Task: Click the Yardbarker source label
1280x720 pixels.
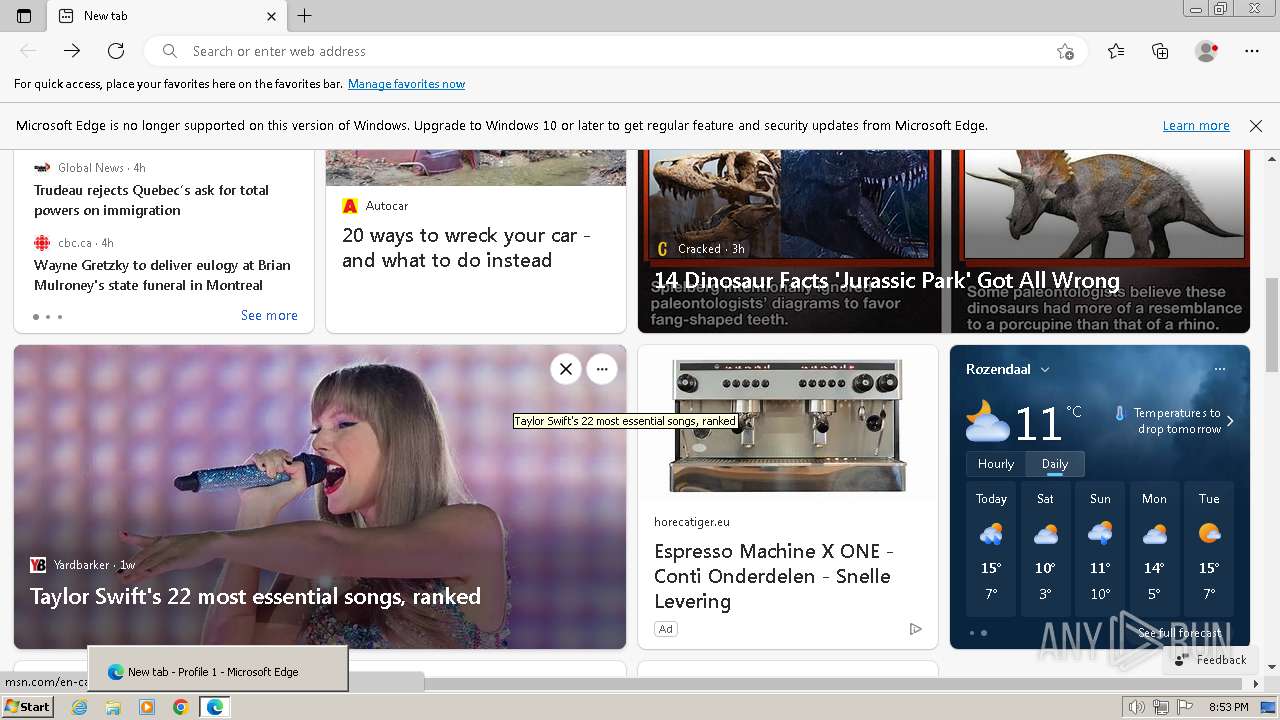Action: [x=82, y=565]
